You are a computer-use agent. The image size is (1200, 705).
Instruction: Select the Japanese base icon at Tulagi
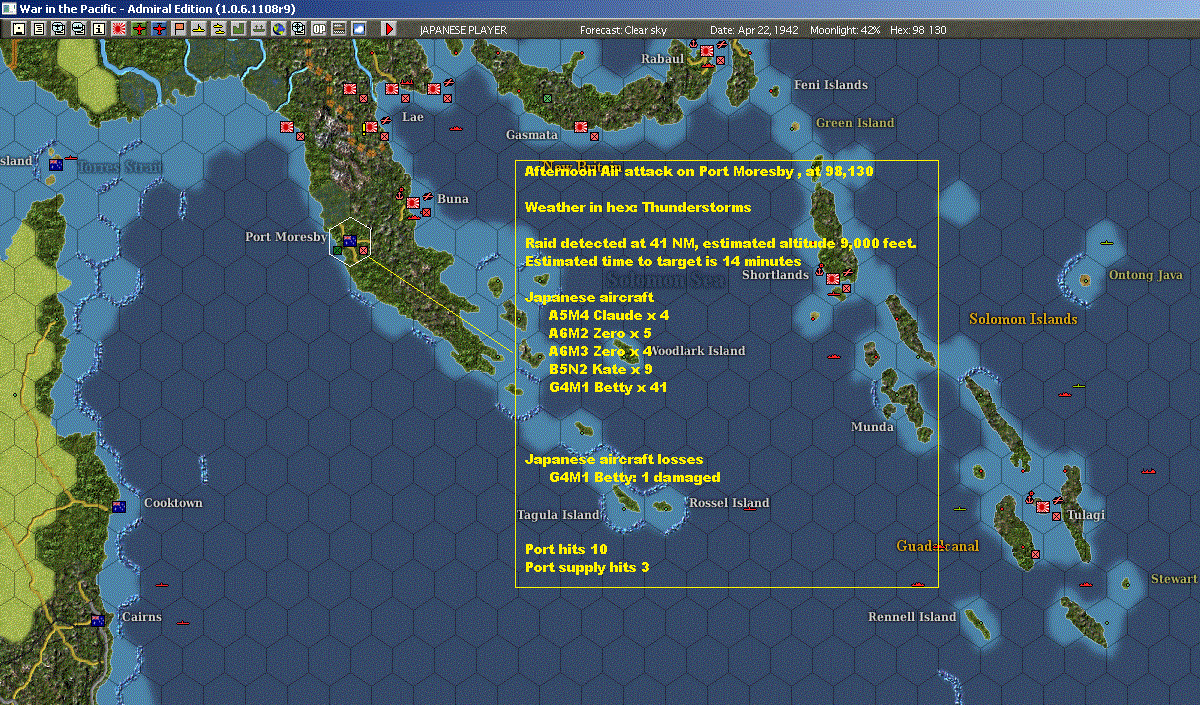click(1043, 507)
